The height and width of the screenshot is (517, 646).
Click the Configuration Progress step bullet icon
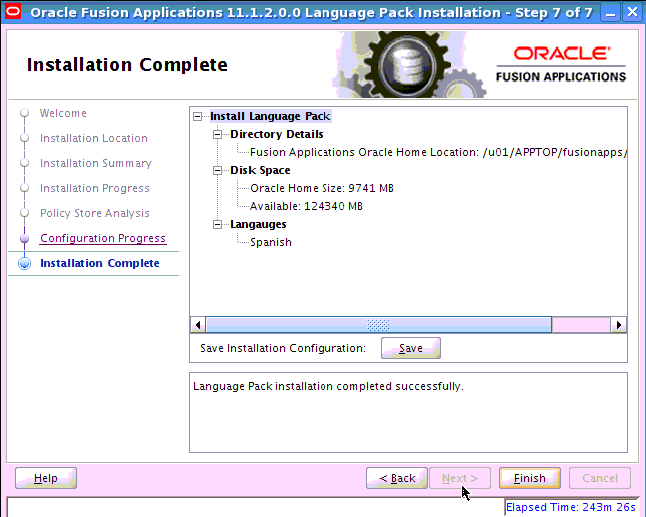(x=25, y=239)
